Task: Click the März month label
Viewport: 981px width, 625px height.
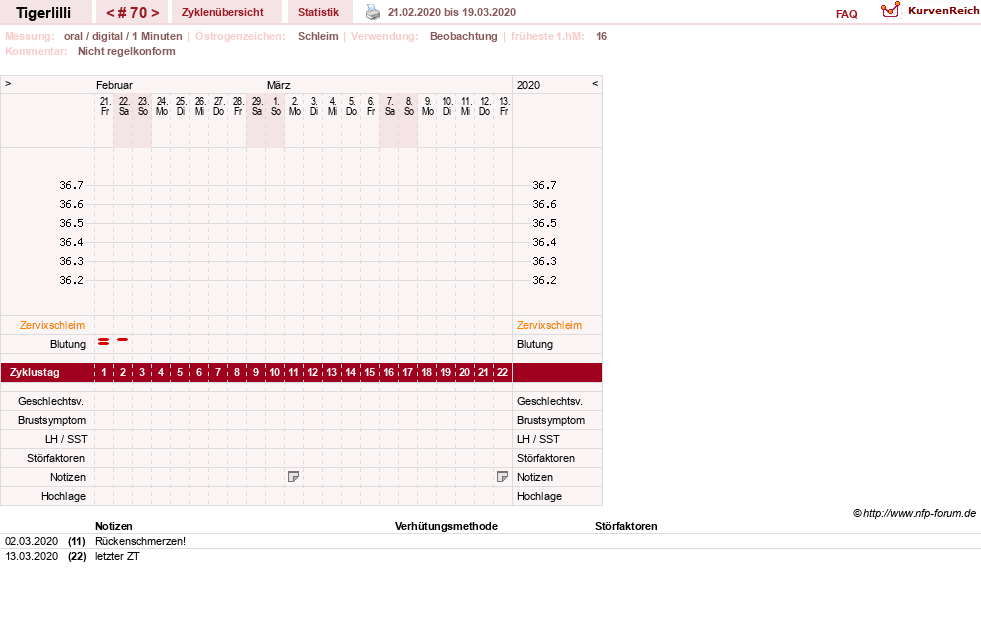Action: 278,85
